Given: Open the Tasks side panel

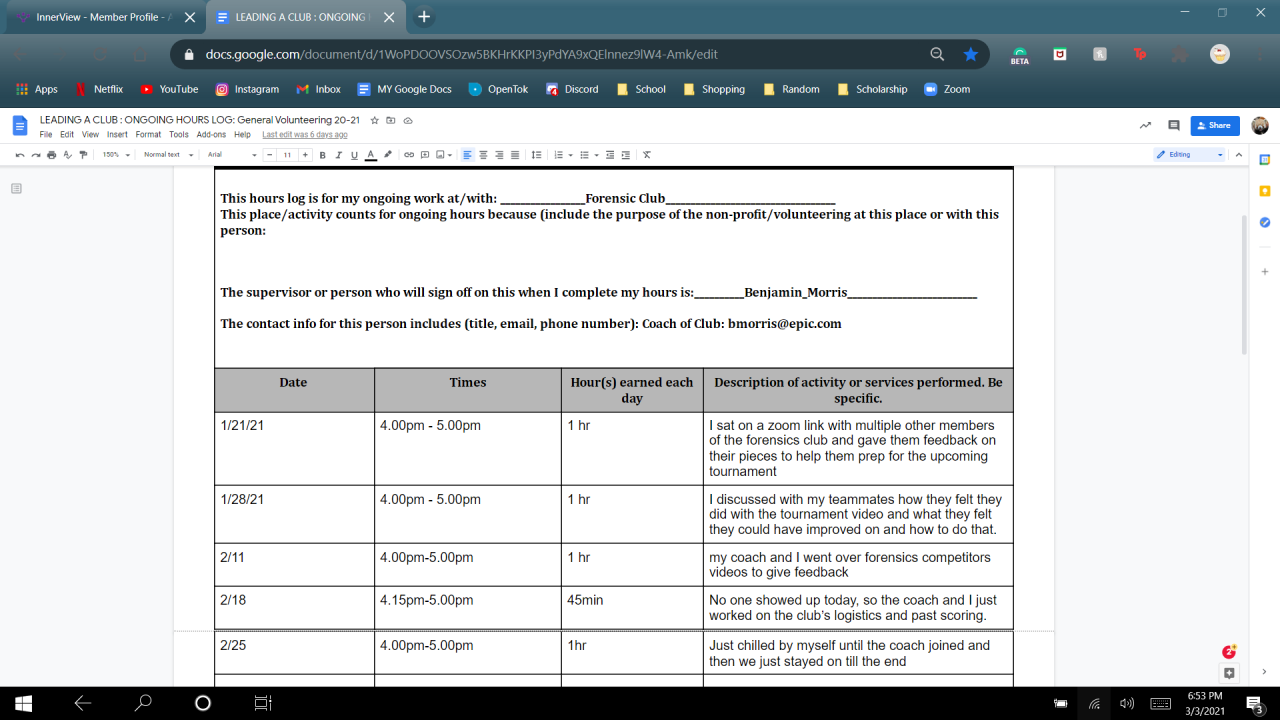Looking at the screenshot, I should click(1264, 222).
